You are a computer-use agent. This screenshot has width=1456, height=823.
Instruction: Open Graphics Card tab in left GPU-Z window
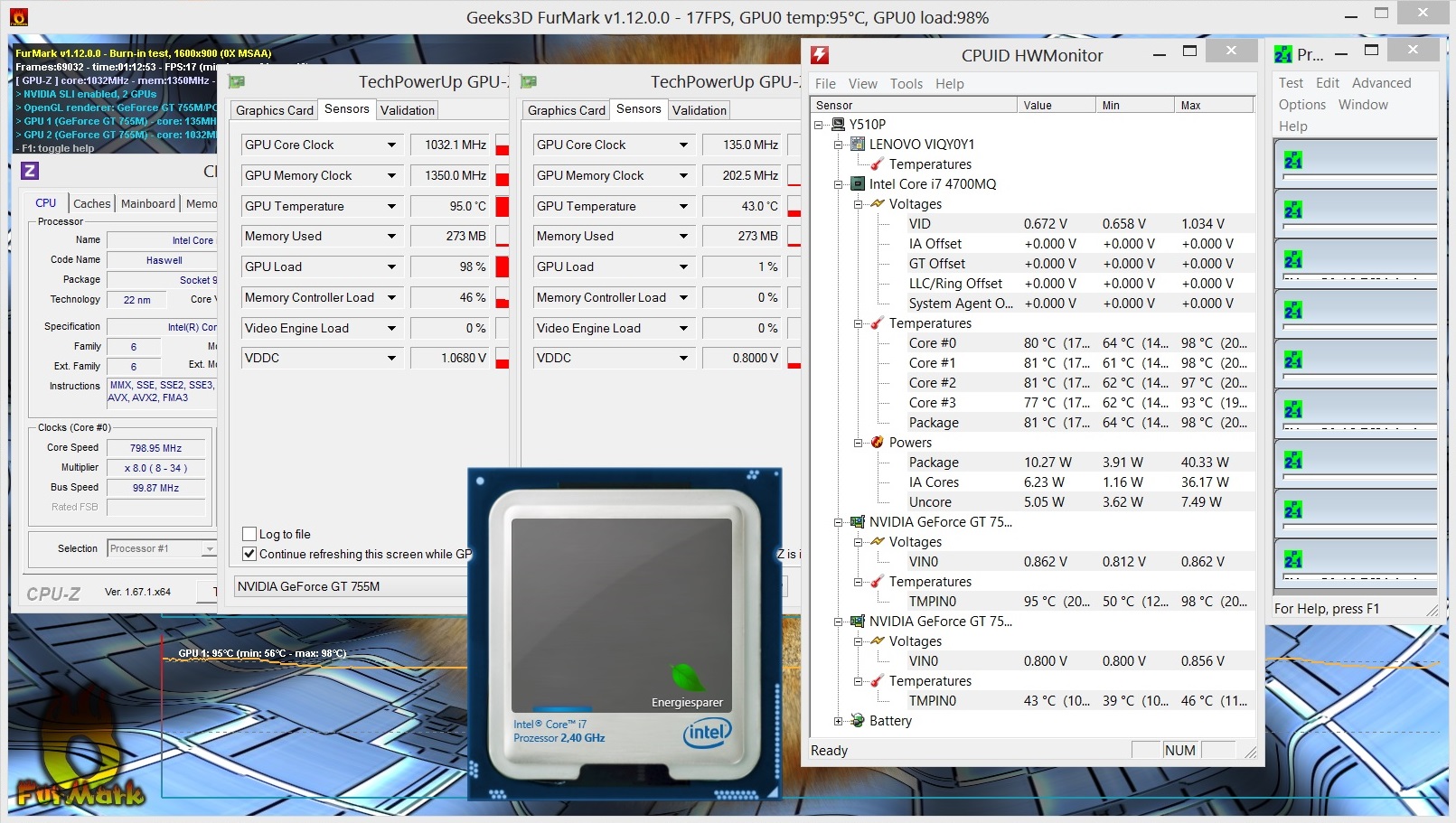[275, 110]
